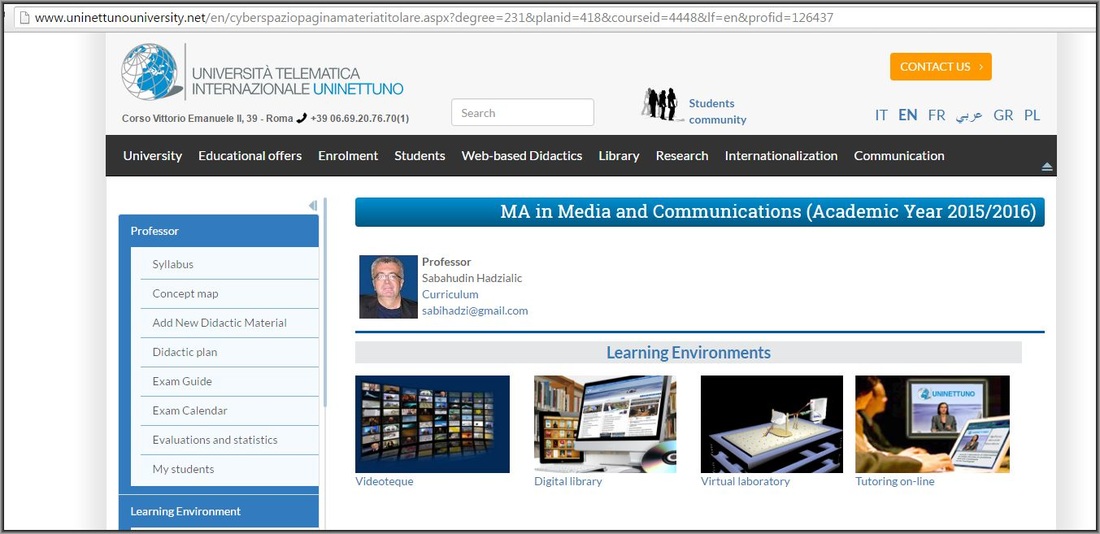
Task: Click the MA in Media and Communications header
Action: (x=699, y=212)
